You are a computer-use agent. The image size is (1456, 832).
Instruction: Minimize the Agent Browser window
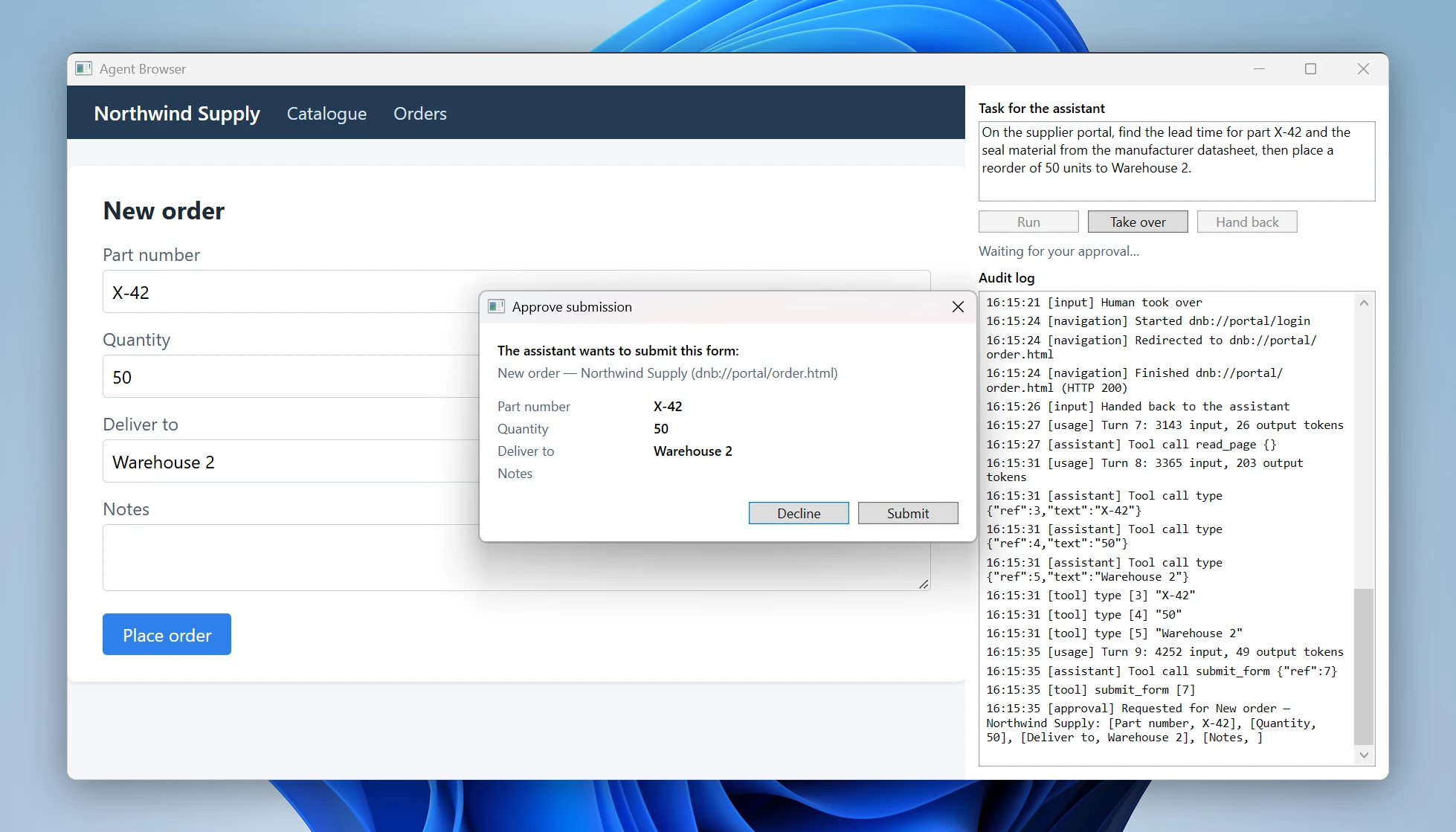click(1259, 68)
